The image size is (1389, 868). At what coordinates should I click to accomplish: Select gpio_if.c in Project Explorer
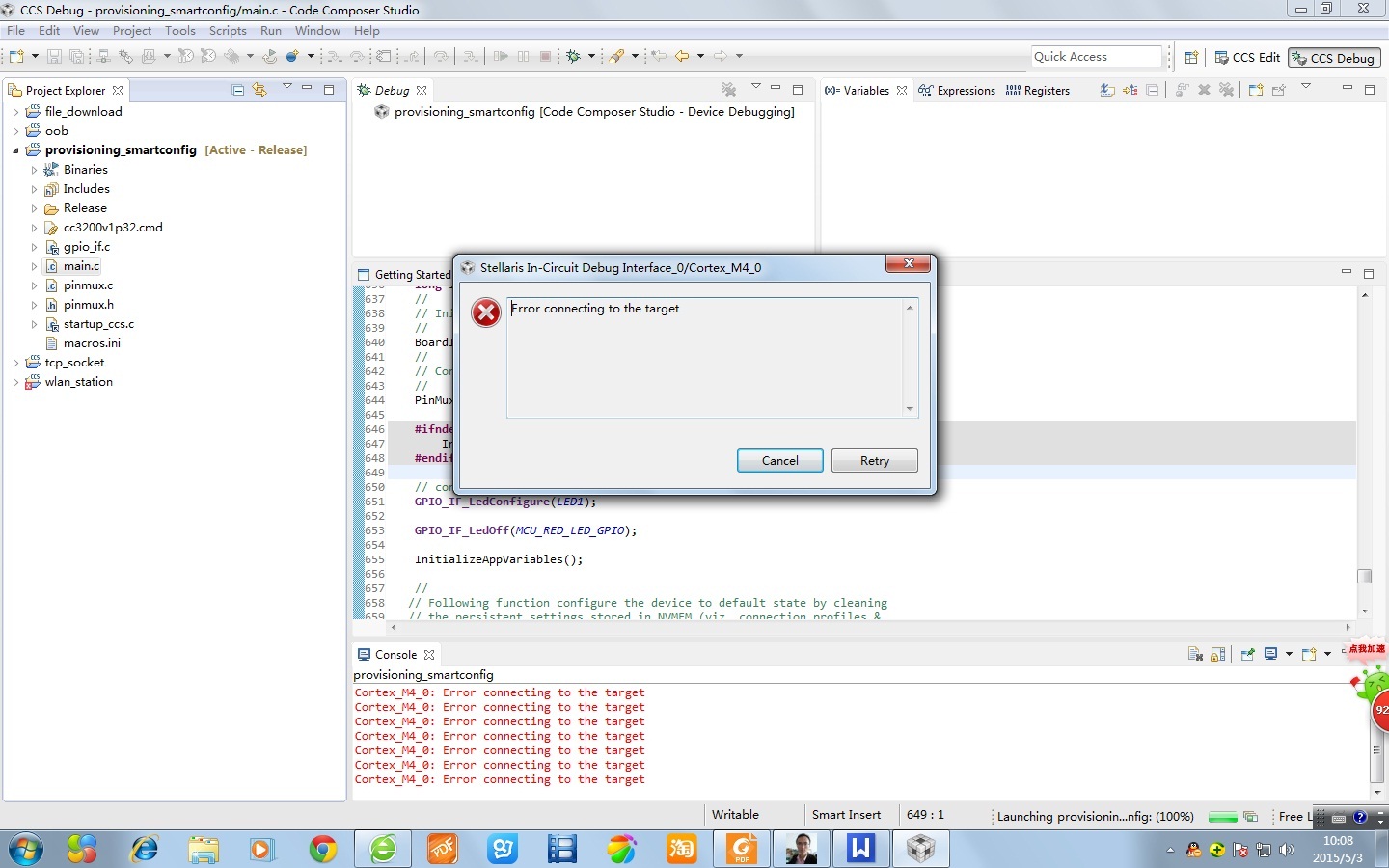(x=87, y=247)
